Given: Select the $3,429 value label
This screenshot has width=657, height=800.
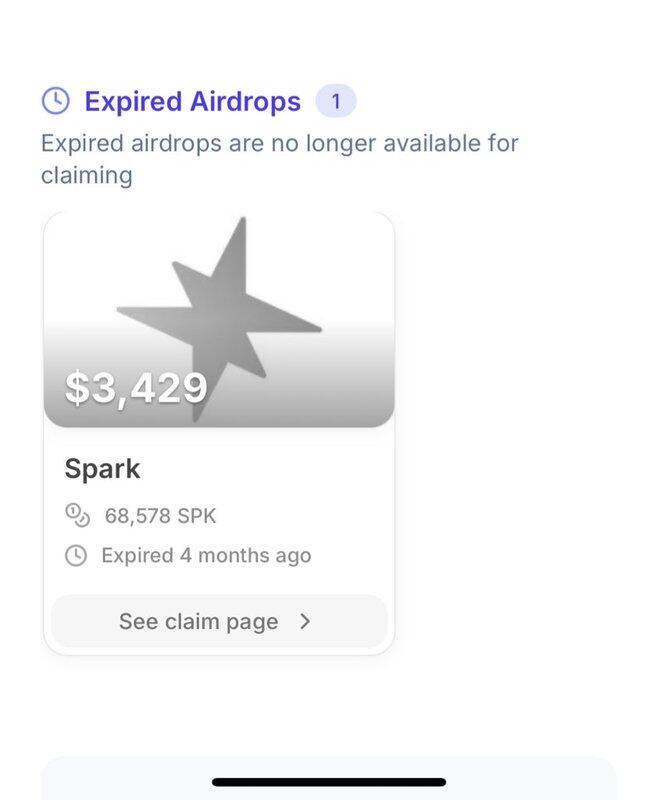Looking at the screenshot, I should coord(136,388).
